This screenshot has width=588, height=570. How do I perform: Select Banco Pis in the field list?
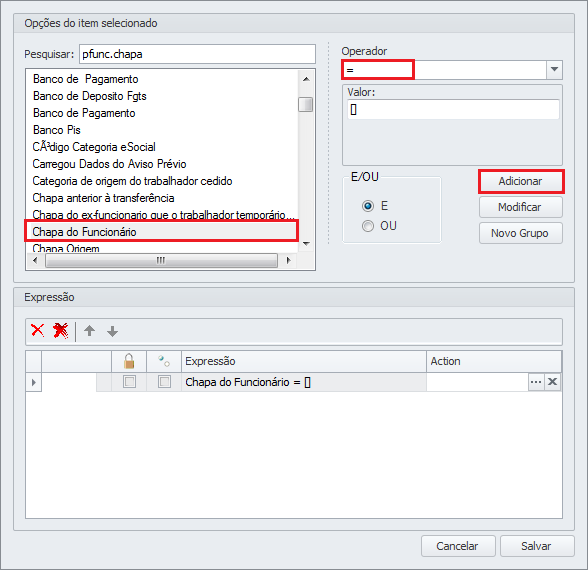point(57,130)
